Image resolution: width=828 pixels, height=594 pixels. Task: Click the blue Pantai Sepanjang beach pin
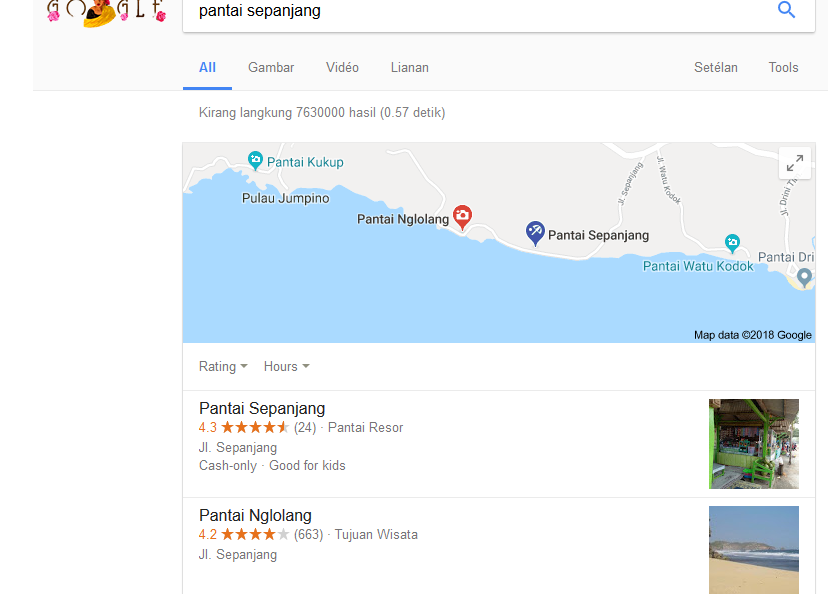click(534, 233)
